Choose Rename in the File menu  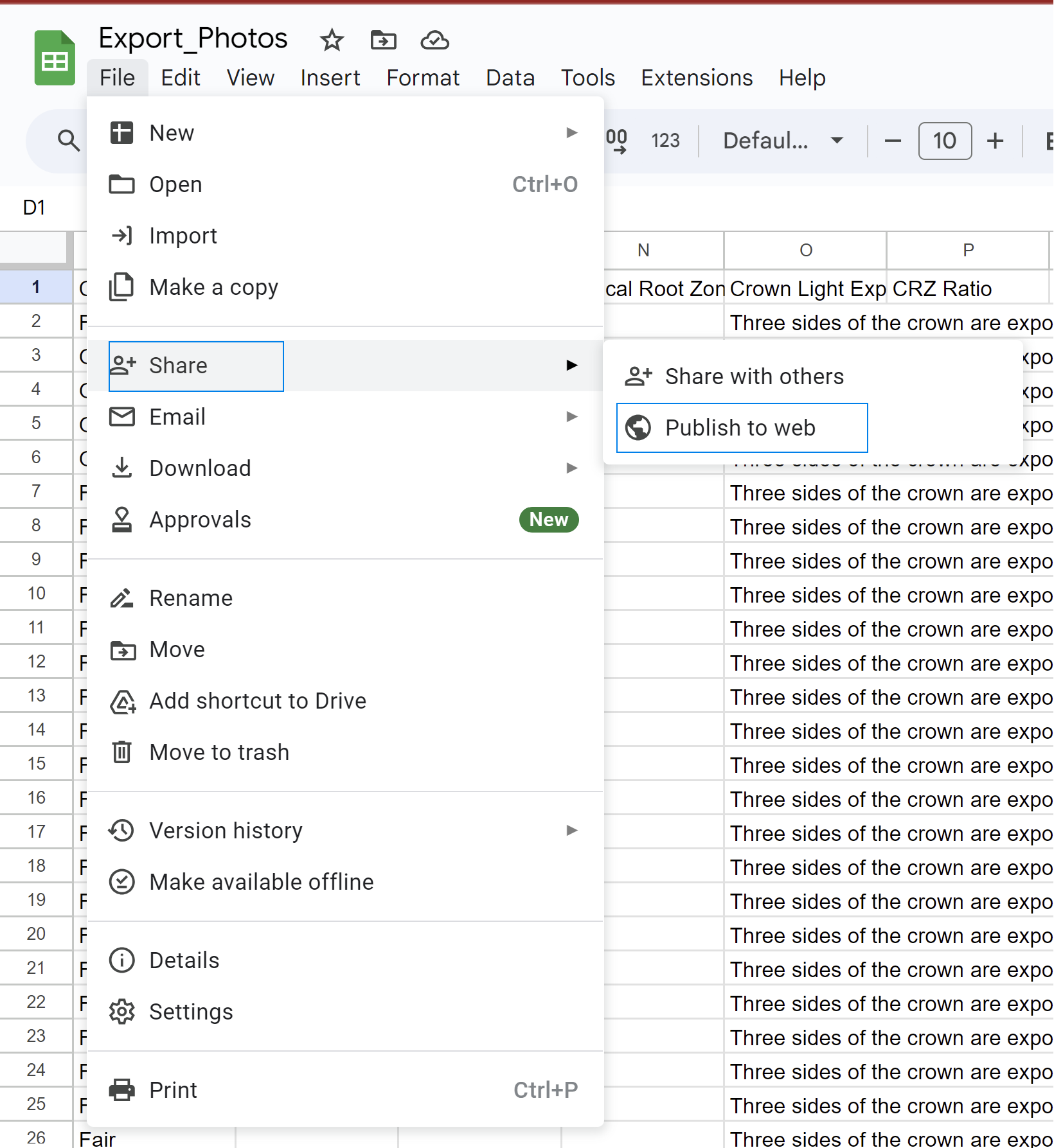[345, 598]
